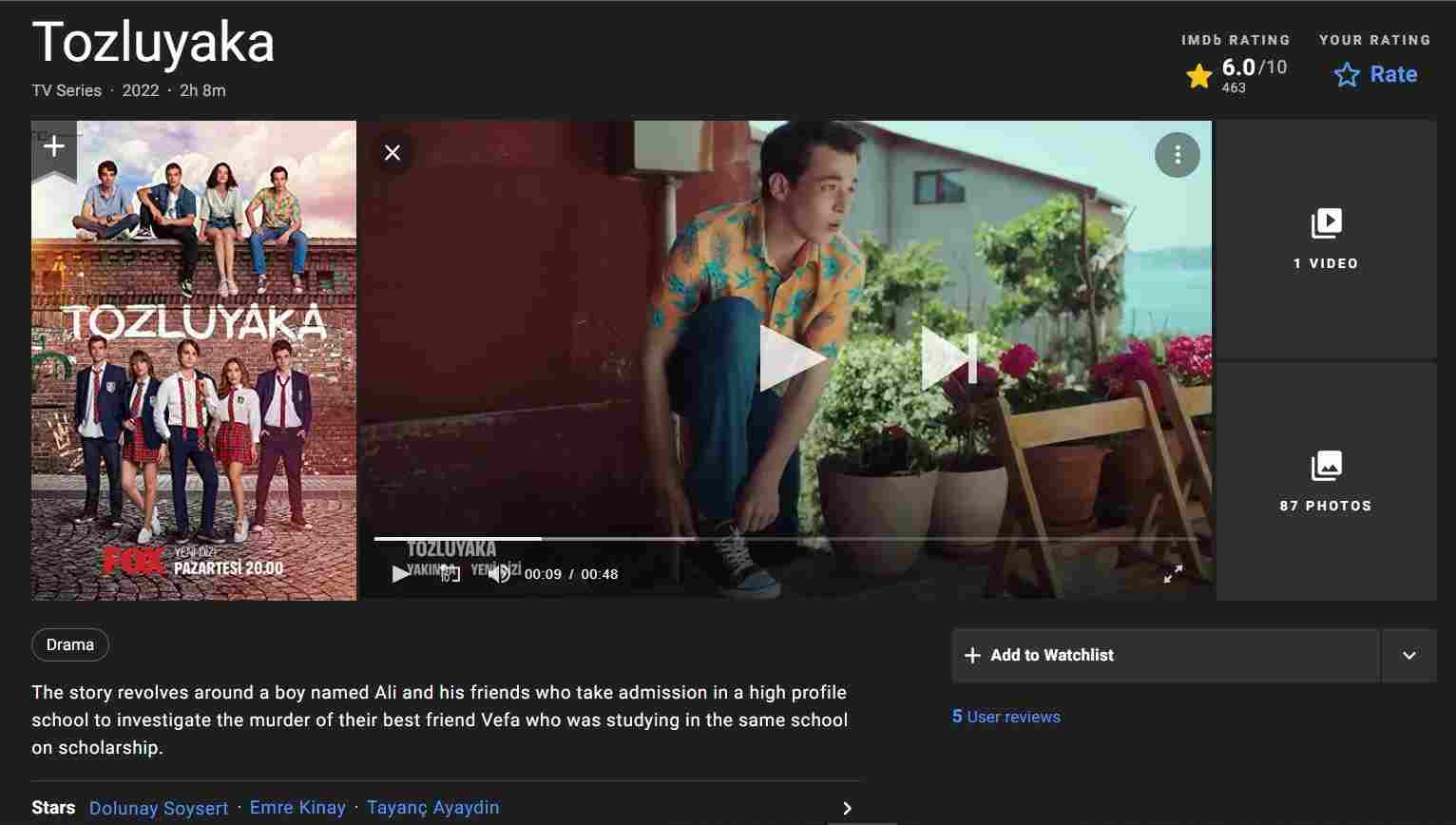Screen dimensions: 1456x825
Task: Add Tozluyaka to Watchlist
Action: (x=1165, y=655)
